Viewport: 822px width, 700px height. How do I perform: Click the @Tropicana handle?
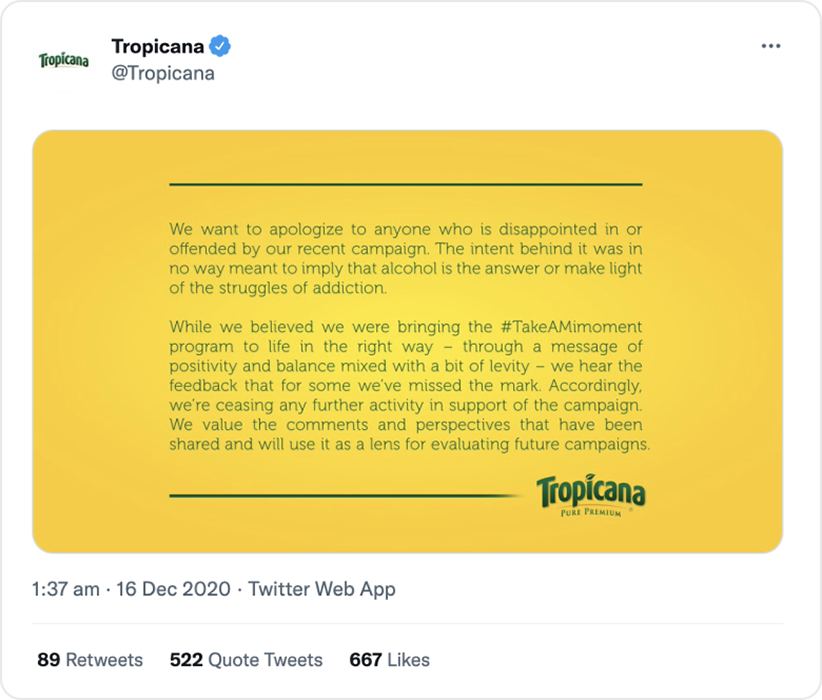tap(163, 73)
